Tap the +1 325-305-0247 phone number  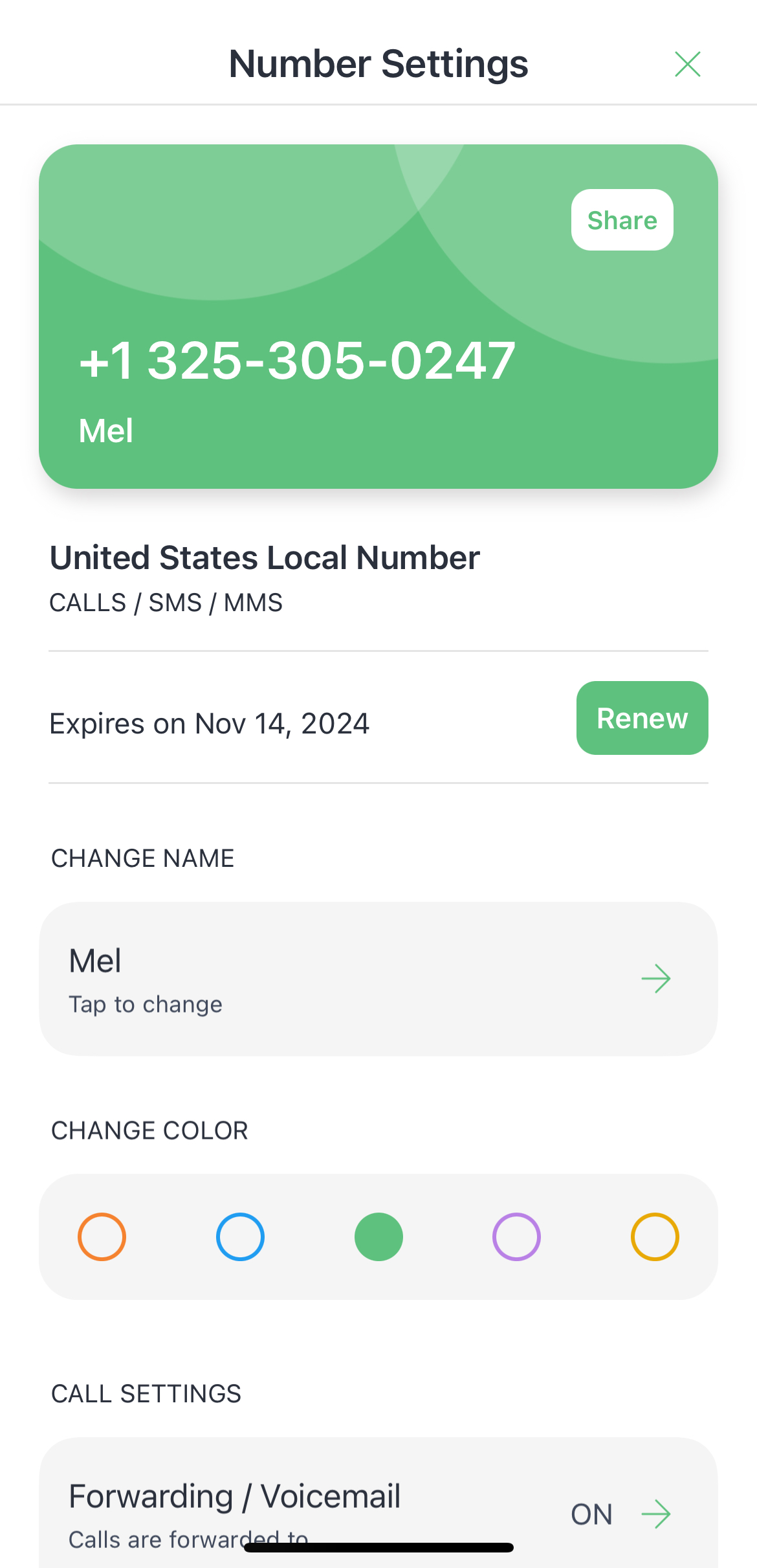(x=297, y=361)
